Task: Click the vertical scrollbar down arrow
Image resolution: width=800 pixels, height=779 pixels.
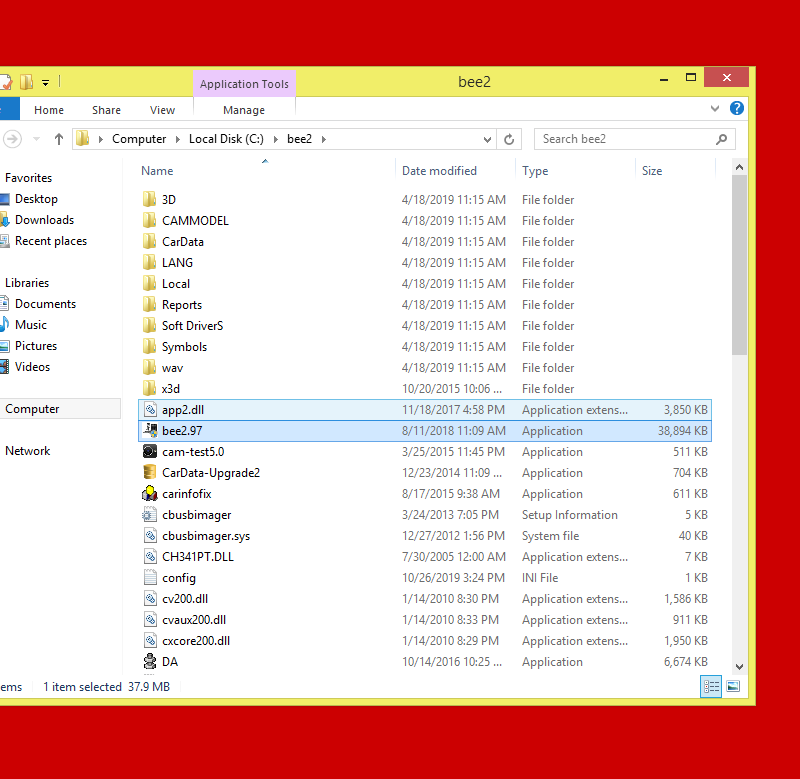Action: pyautogui.click(x=739, y=666)
